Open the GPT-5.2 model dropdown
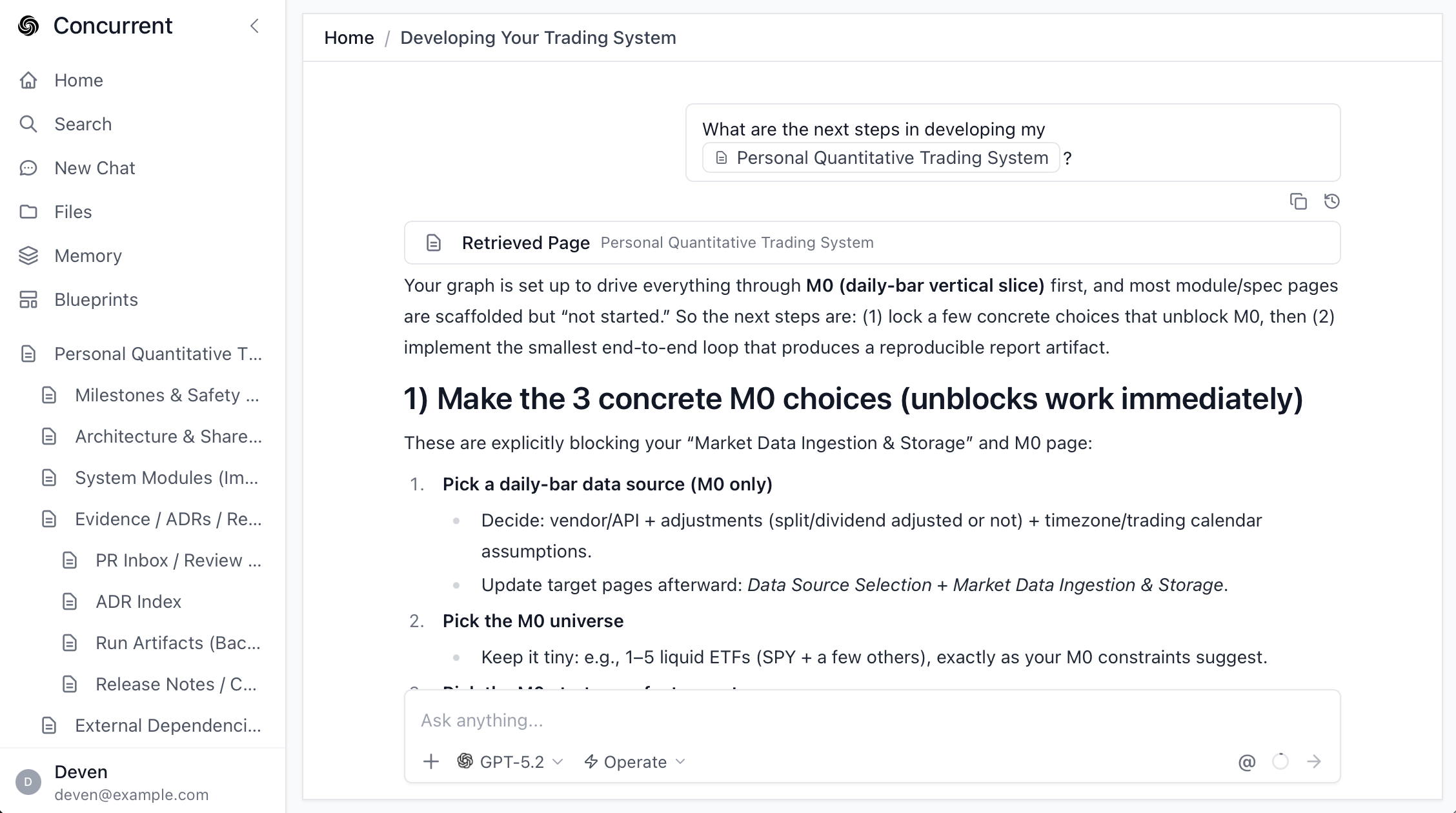The height and width of the screenshot is (813, 1456). coord(511,762)
